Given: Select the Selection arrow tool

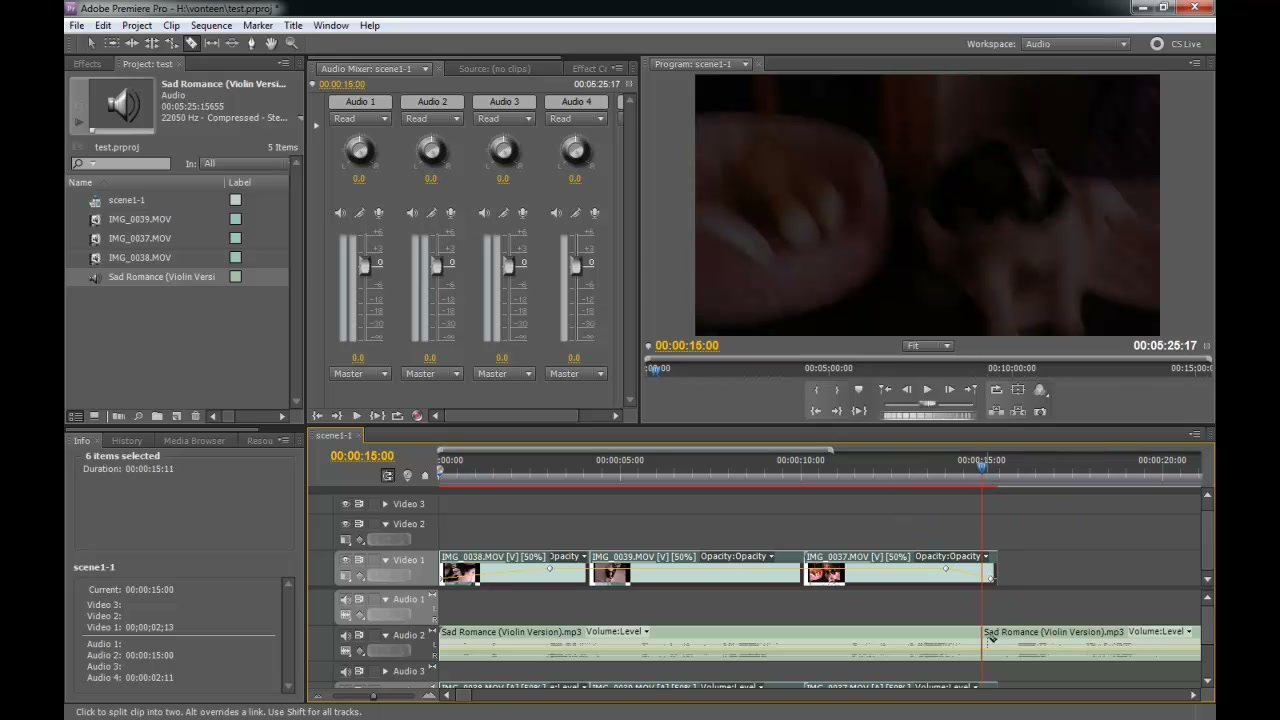Looking at the screenshot, I should point(91,43).
